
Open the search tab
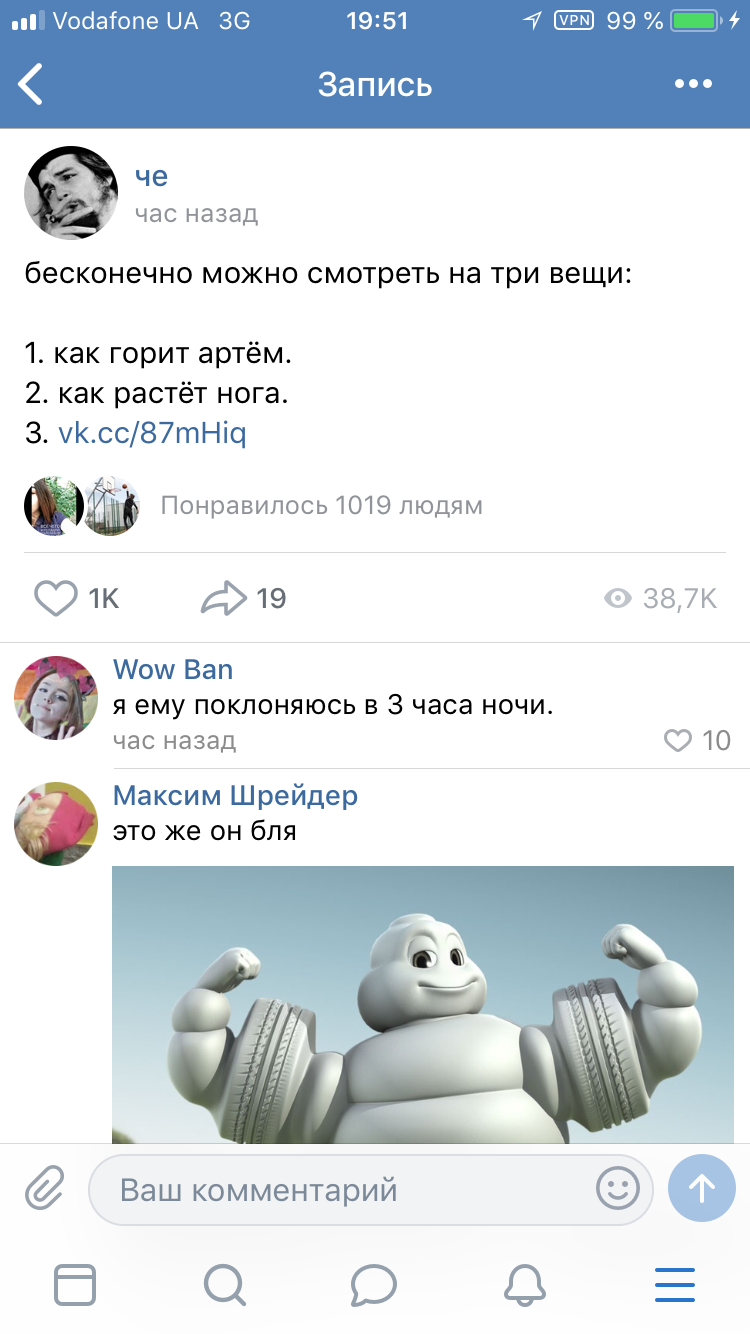click(224, 1284)
